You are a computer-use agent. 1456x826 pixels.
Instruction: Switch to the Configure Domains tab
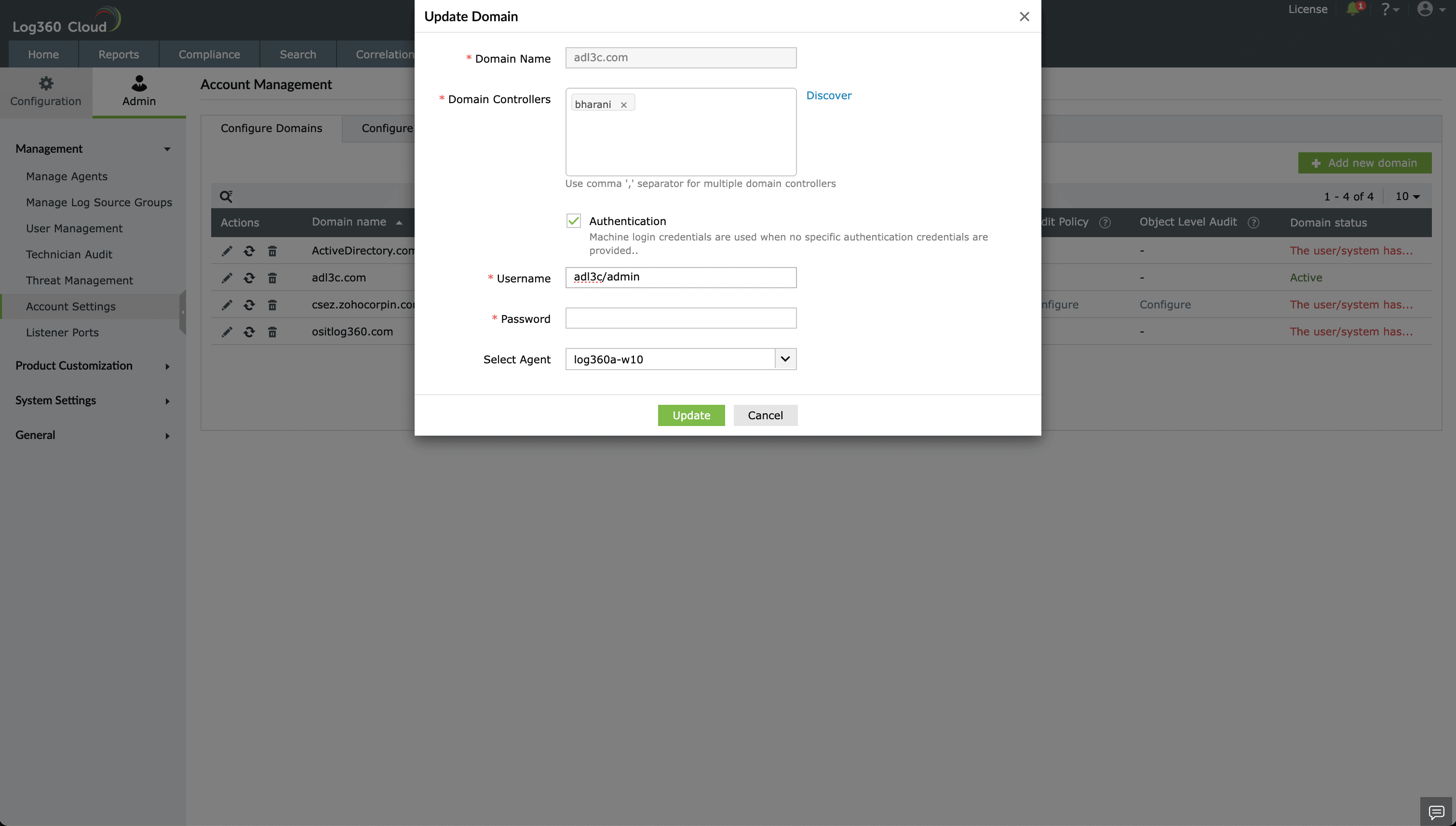pos(270,127)
